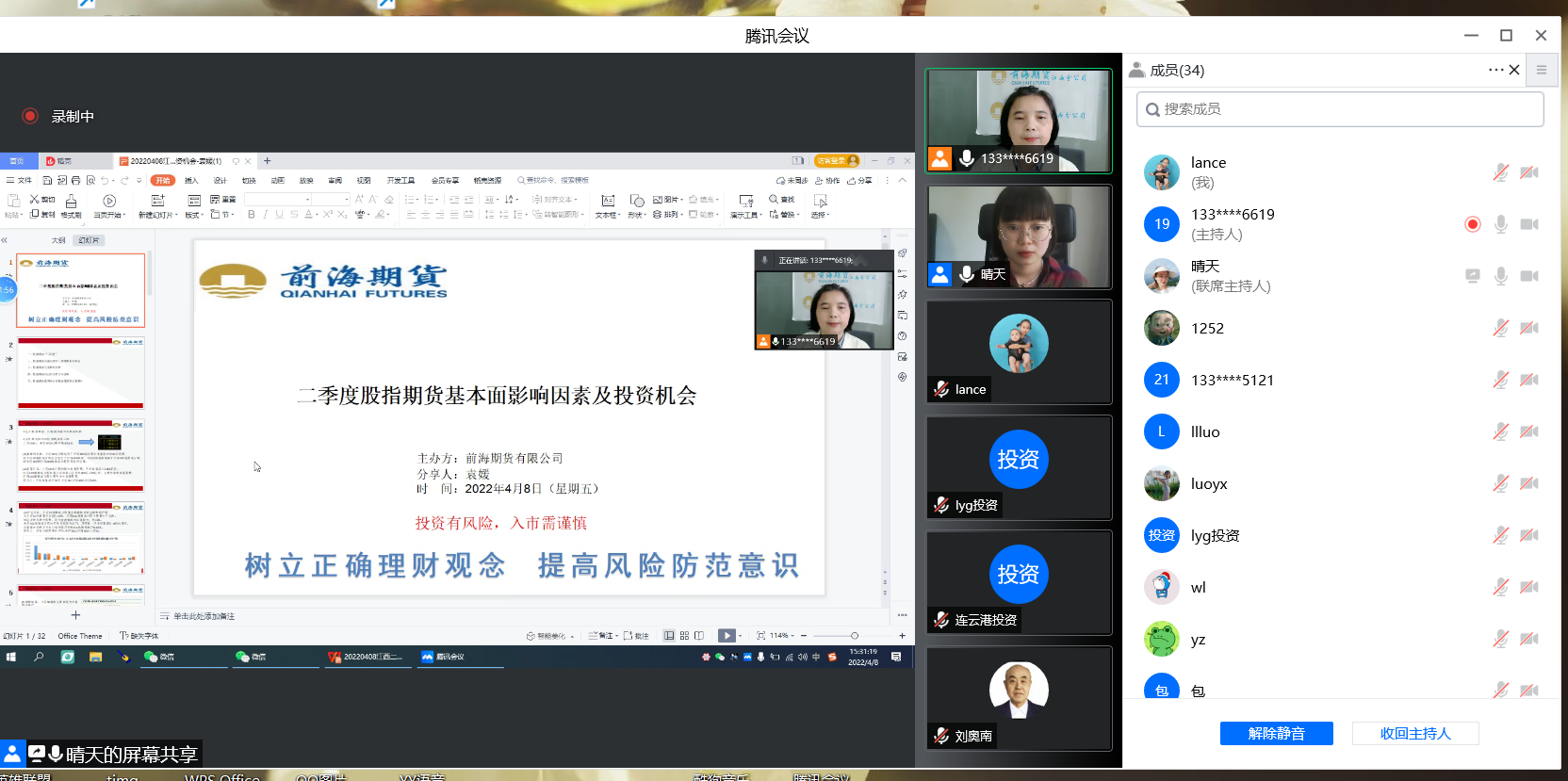Toggle microphone for member 1252
The height and width of the screenshot is (781, 1568).
tap(1501, 328)
